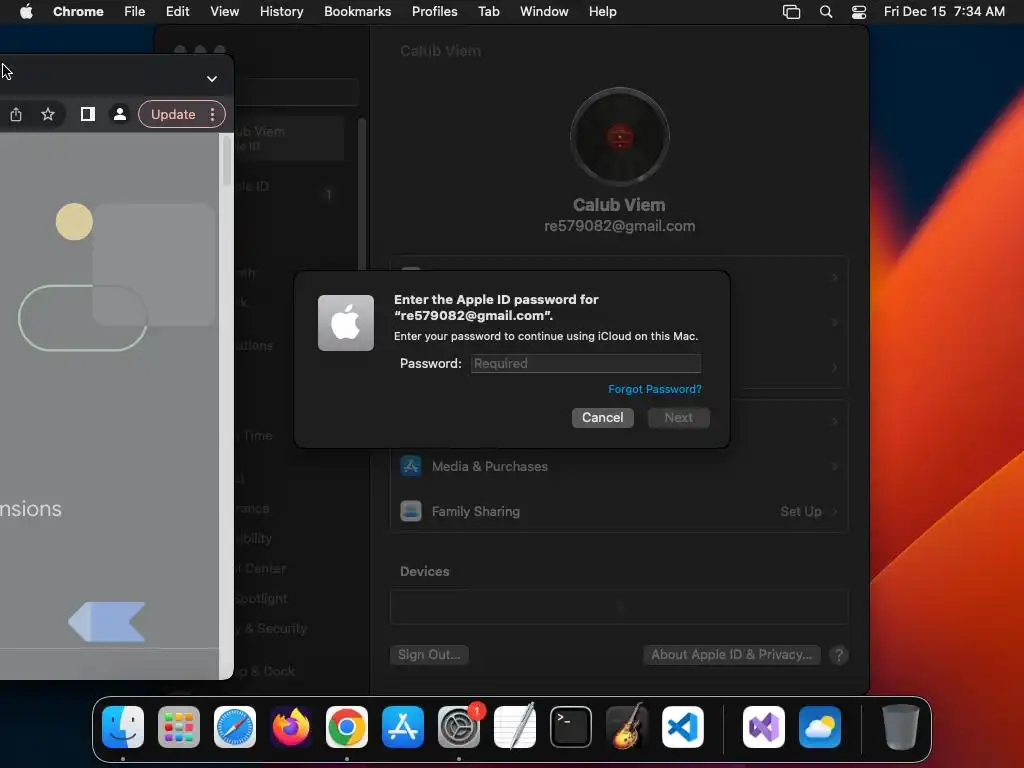Expand the Chrome tab search chevron
The image size is (1024, 768).
[212, 78]
